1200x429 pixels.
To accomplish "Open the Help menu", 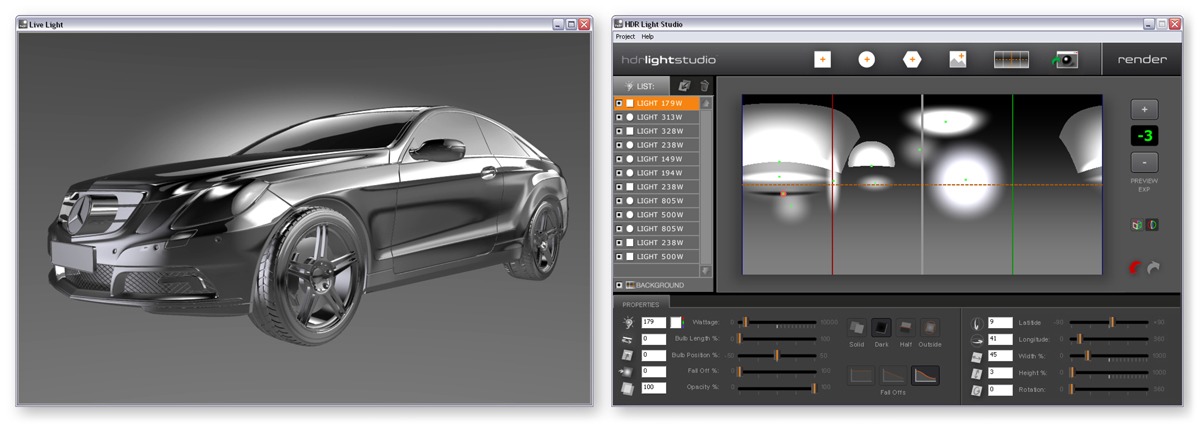I will pos(647,36).
